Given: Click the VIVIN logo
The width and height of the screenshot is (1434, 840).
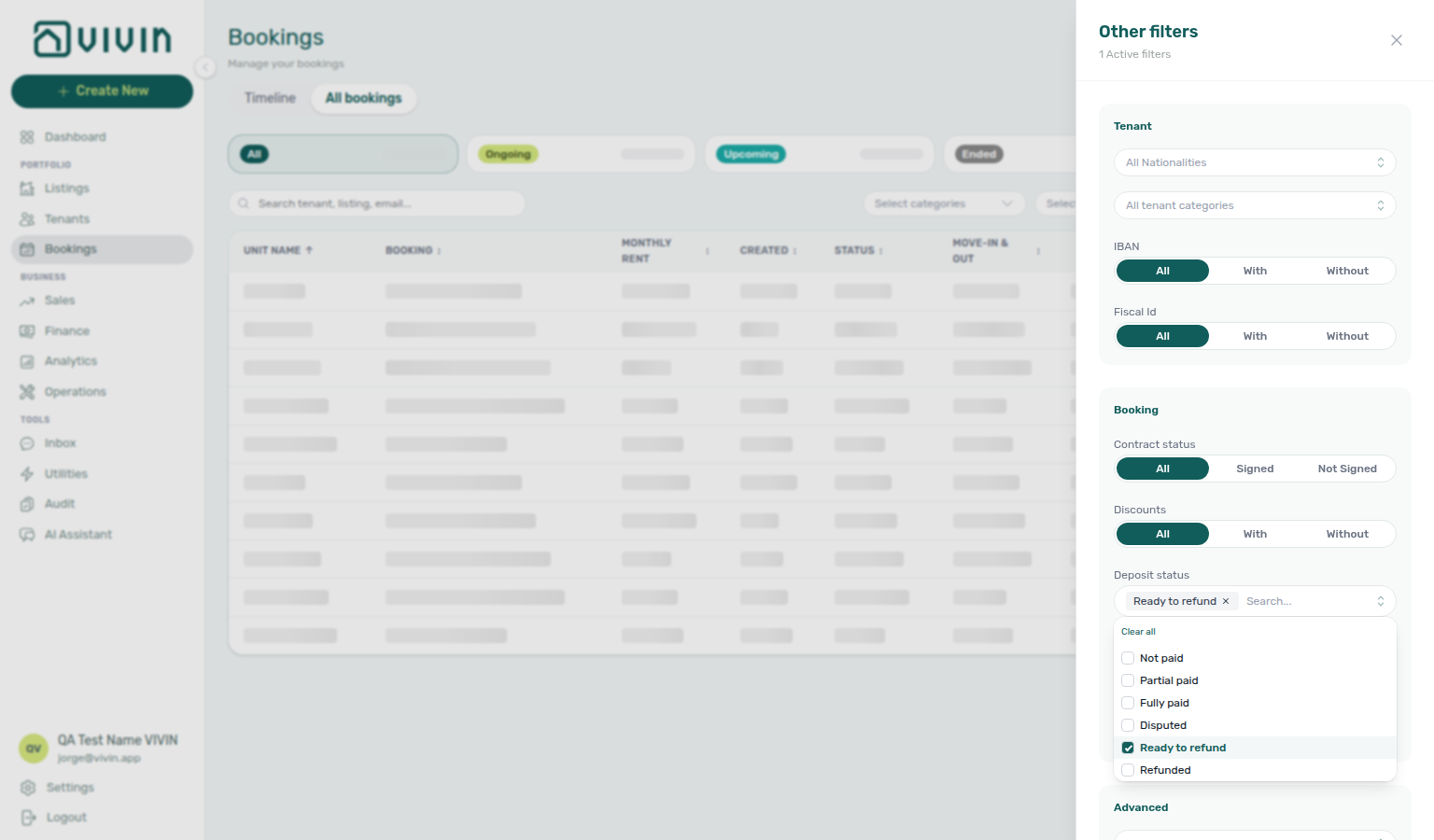Looking at the screenshot, I should 103,39.
